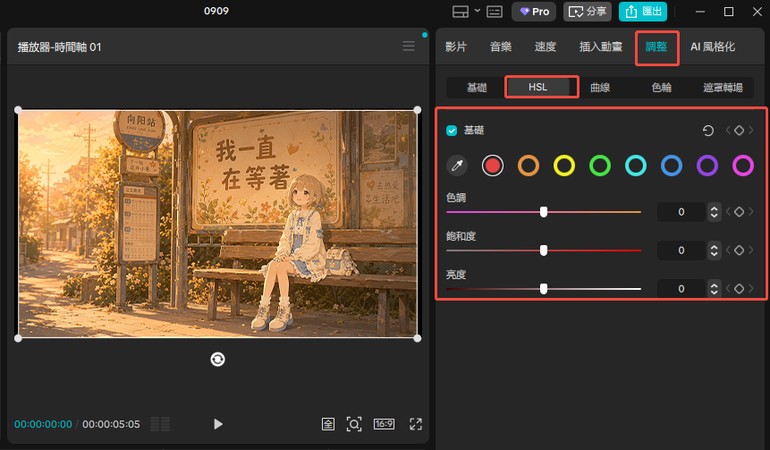The image size is (770, 450).
Task: Expand the layout dropdown arrow
Action: point(477,10)
